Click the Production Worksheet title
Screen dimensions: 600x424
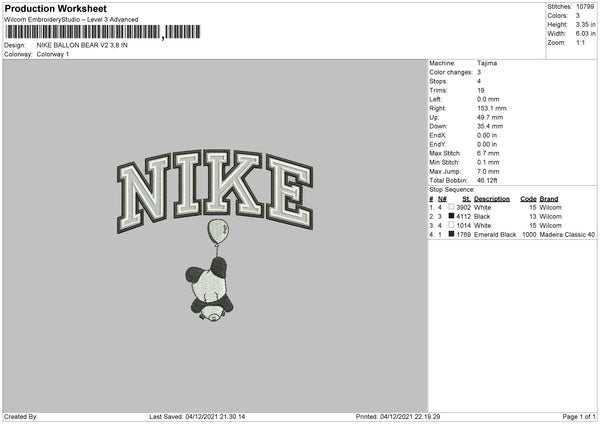pyautogui.click(x=55, y=8)
